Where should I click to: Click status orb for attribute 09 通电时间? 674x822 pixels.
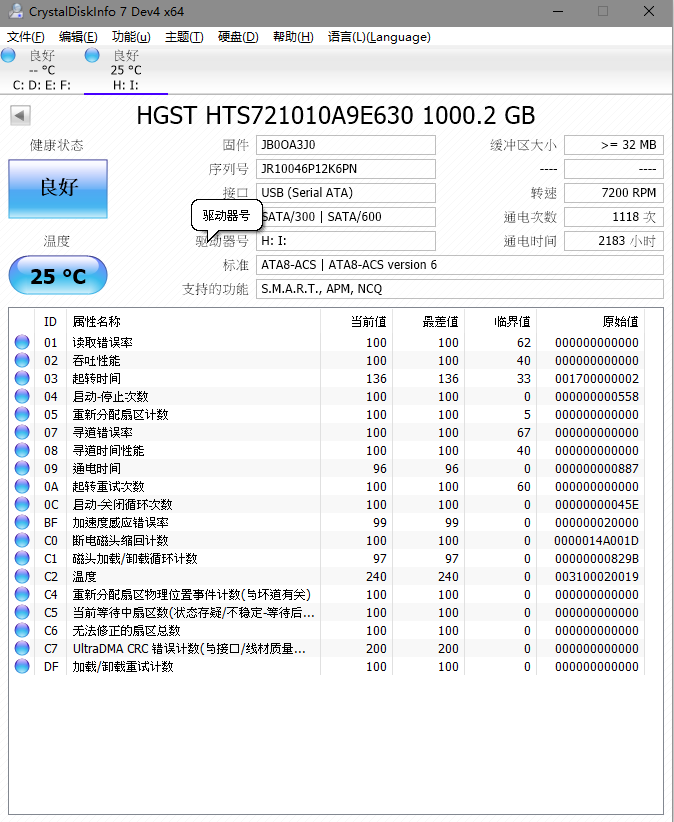[x=22, y=469]
